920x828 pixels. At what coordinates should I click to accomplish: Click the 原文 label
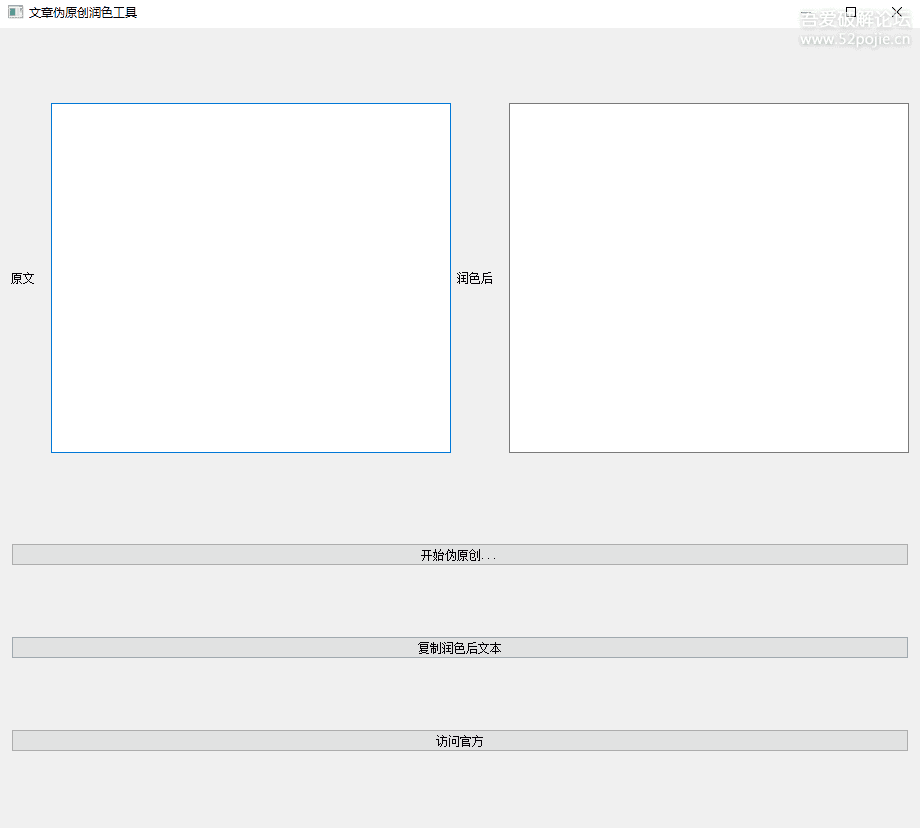coord(23,279)
